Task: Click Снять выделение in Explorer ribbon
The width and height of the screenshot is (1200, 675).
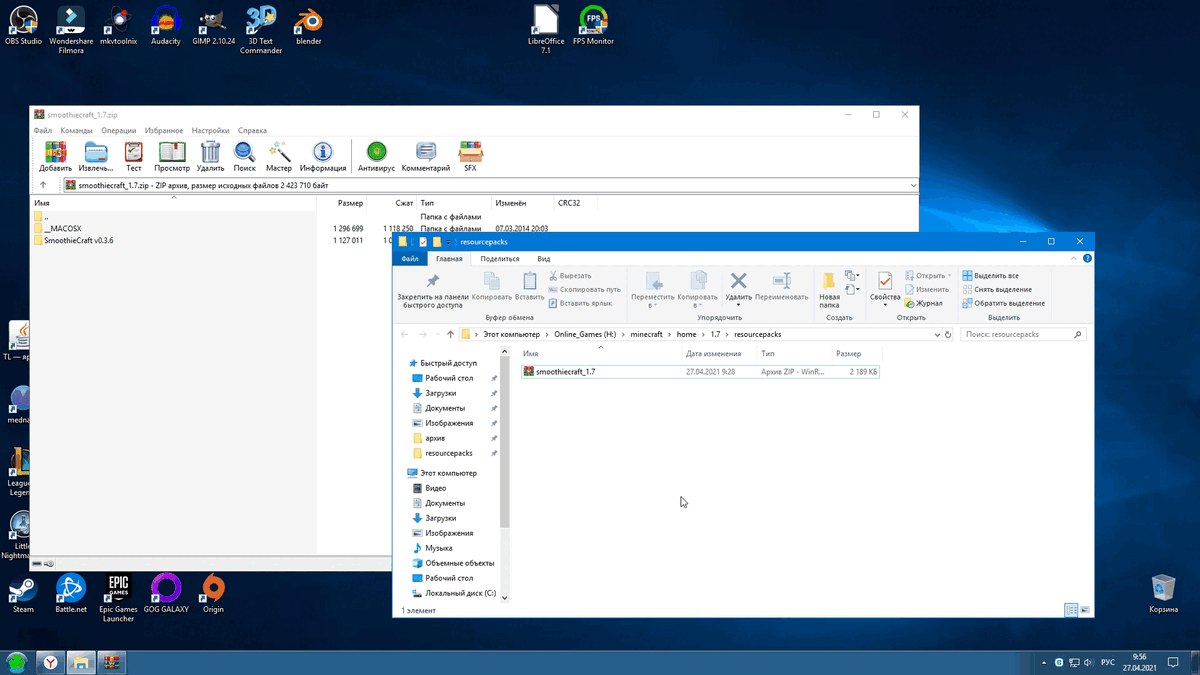Action: click(x=996, y=289)
